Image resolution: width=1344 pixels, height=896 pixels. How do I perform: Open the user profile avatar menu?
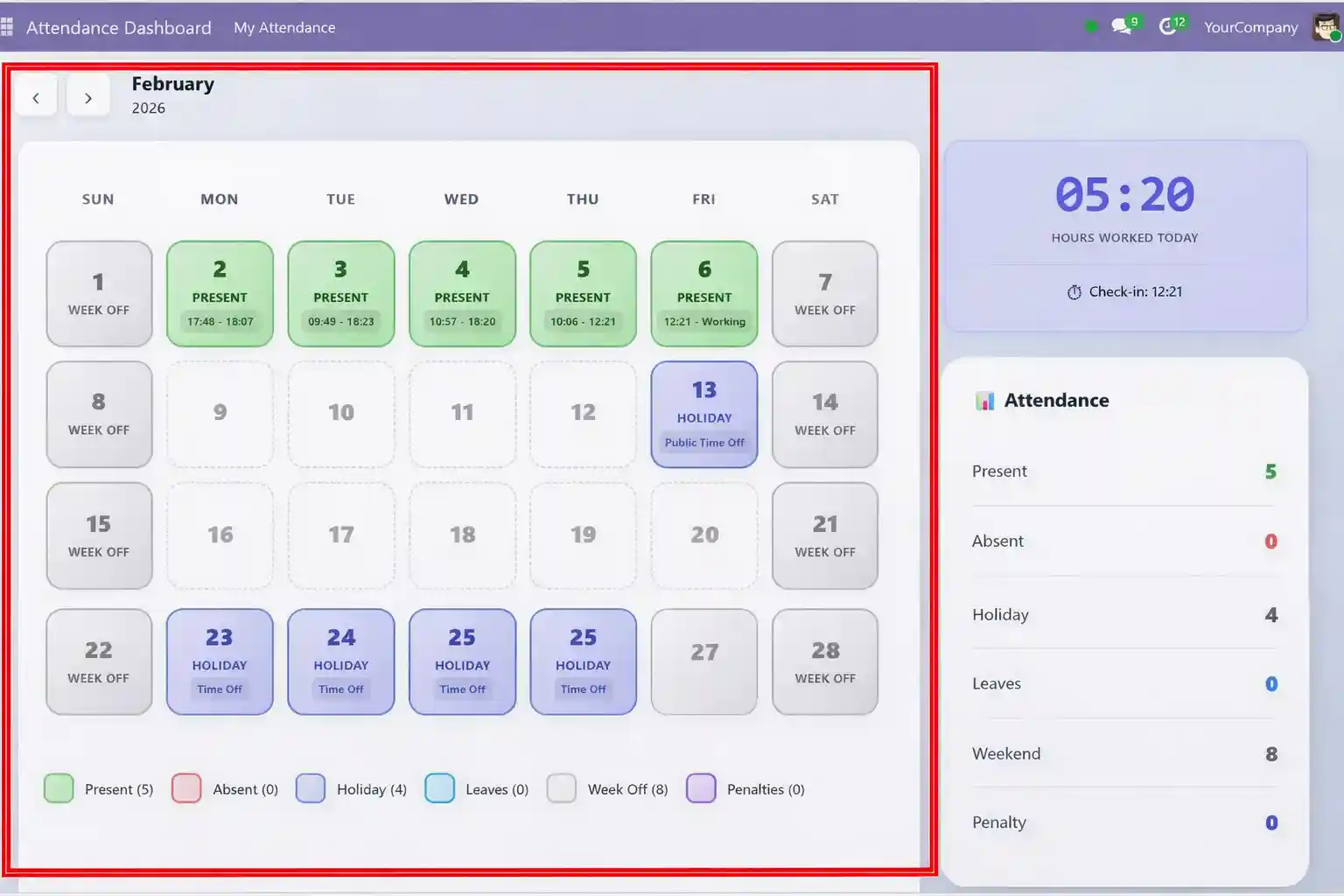(1326, 27)
